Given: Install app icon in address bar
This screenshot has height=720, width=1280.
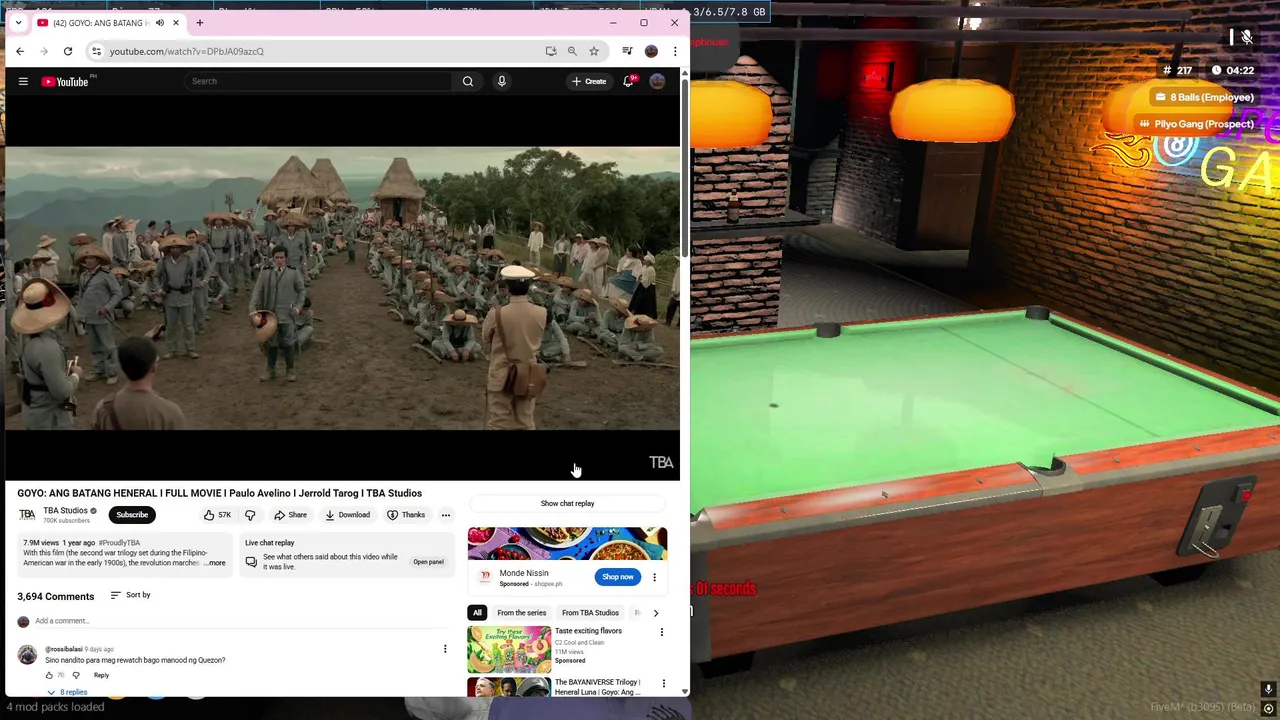Looking at the screenshot, I should pos(551,51).
